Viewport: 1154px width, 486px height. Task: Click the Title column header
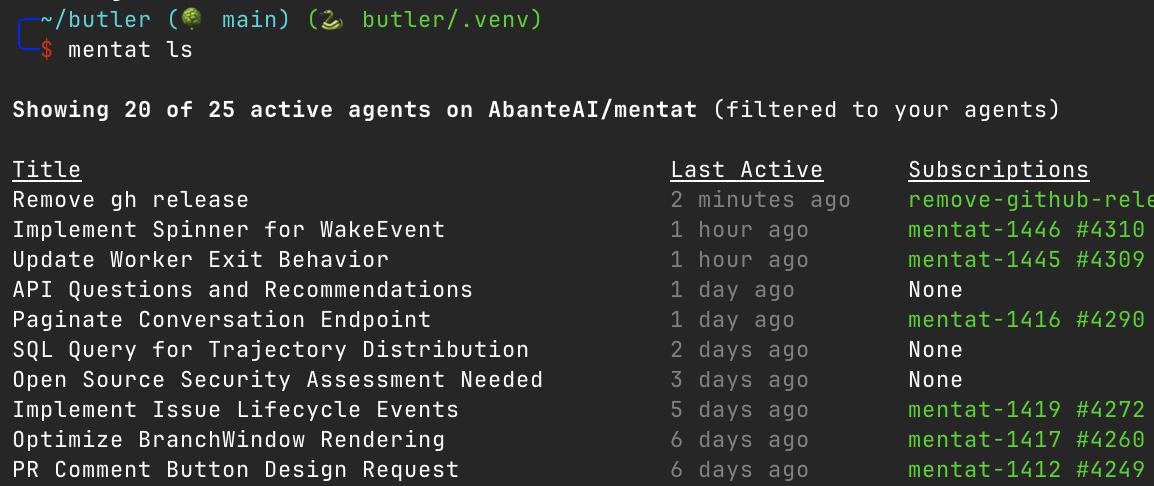pos(47,170)
